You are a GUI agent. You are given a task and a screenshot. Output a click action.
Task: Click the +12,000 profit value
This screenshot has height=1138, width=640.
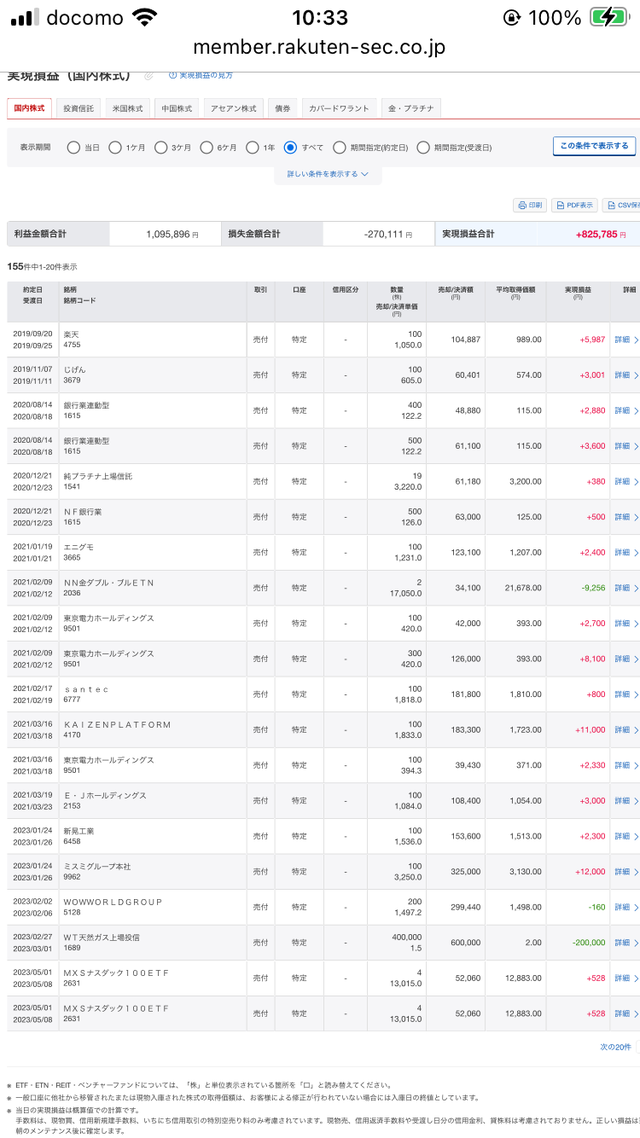click(x=591, y=872)
